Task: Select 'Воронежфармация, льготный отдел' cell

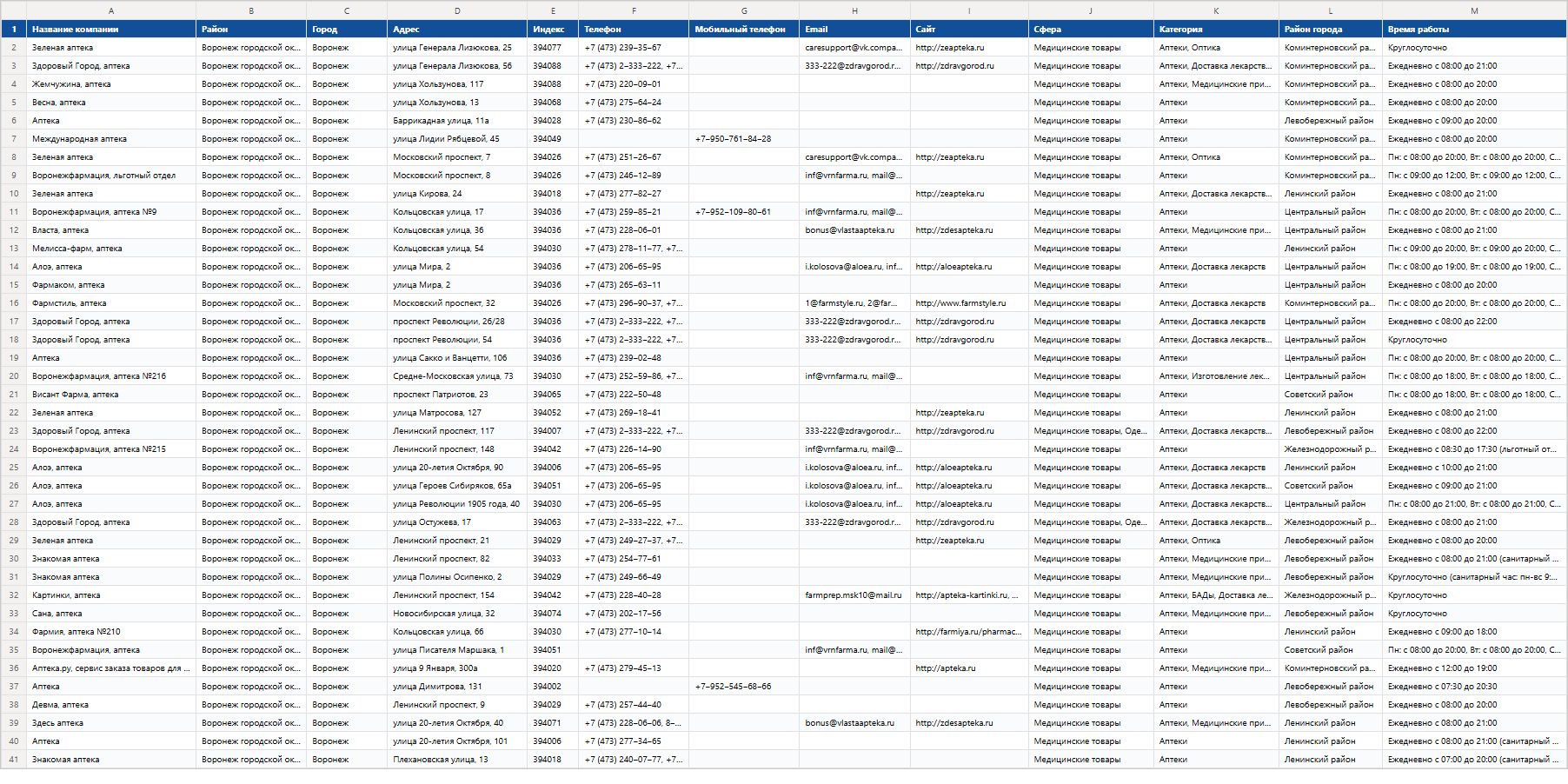Action: tap(111, 176)
